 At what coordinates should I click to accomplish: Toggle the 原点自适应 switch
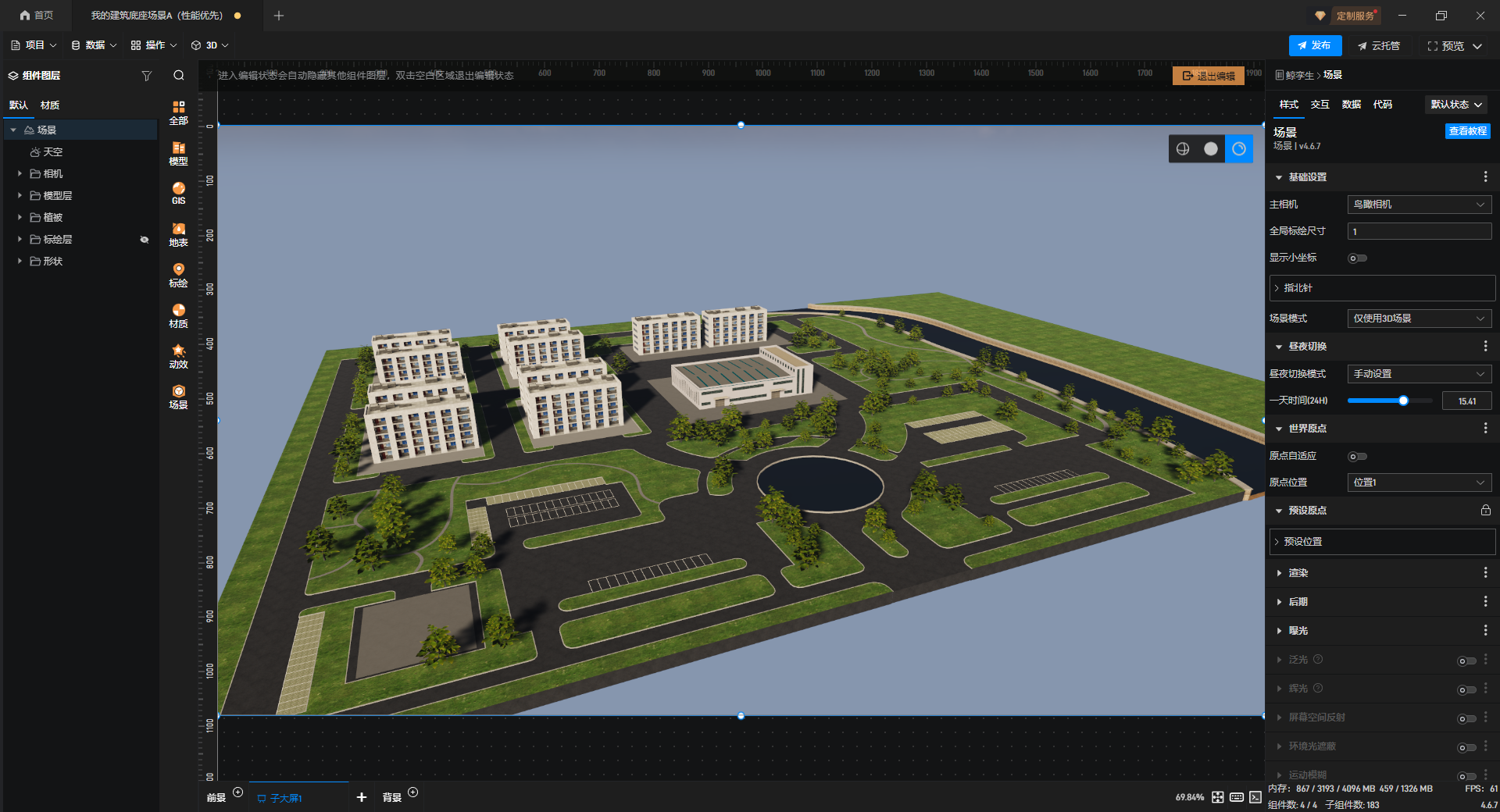click(1357, 457)
